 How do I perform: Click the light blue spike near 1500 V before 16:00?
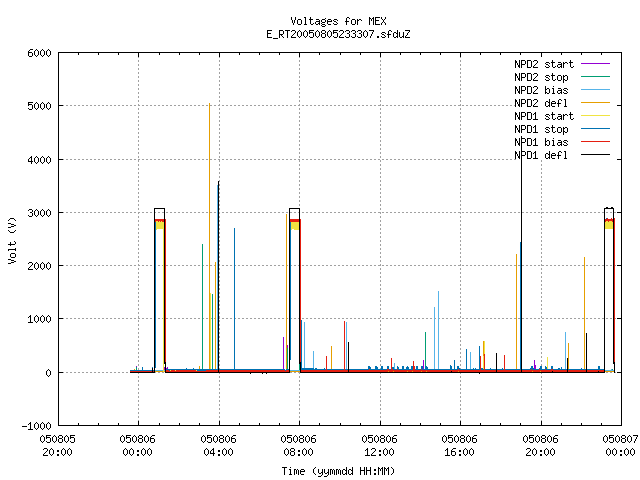coord(438,331)
